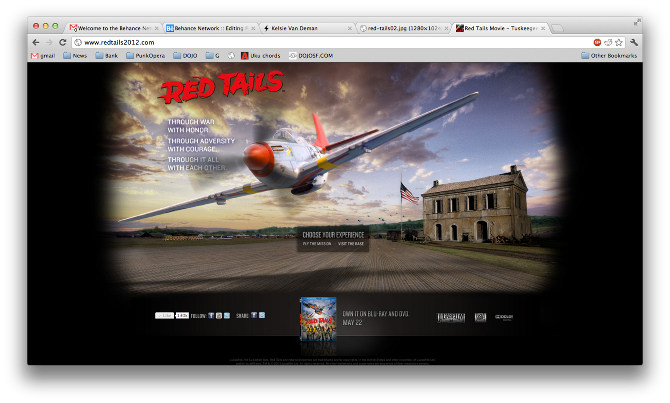The height and width of the screenshot is (403, 670).
Task: Close the red-tails02.jpg tab
Action: pos(446,28)
